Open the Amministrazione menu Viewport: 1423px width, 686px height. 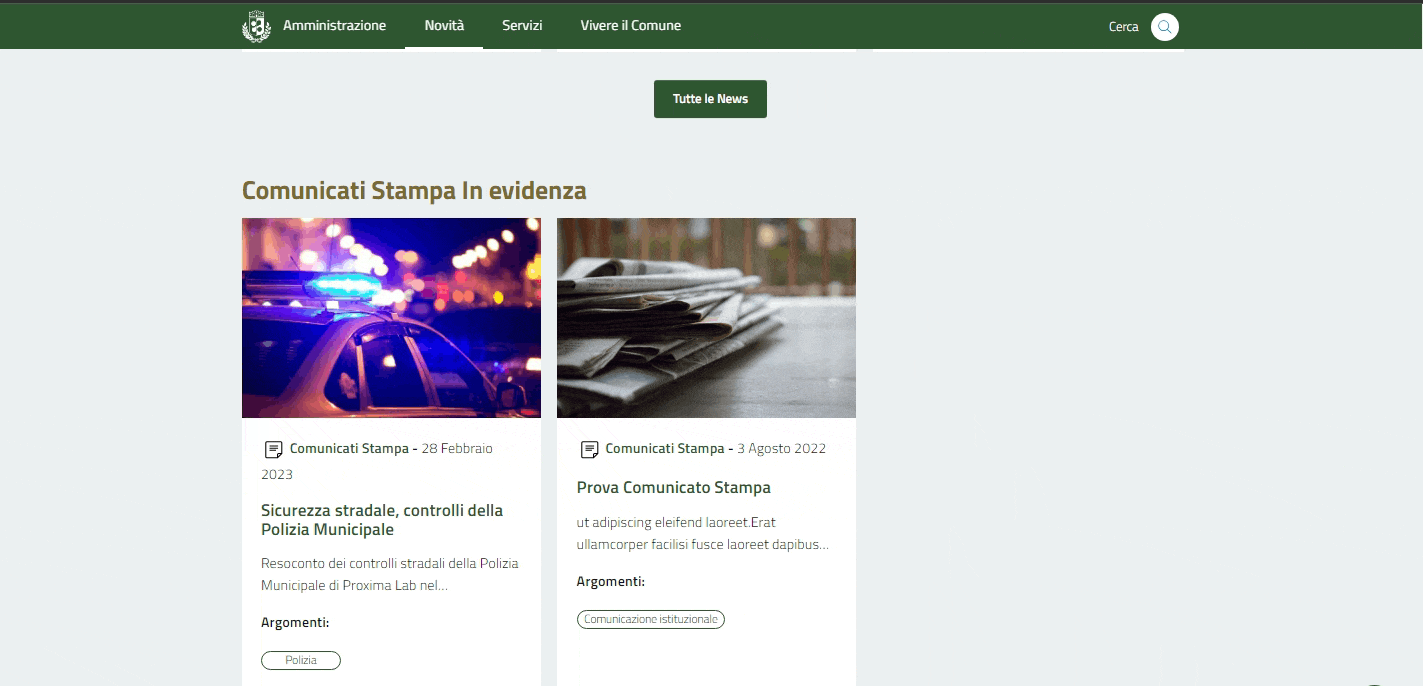click(334, 26)
